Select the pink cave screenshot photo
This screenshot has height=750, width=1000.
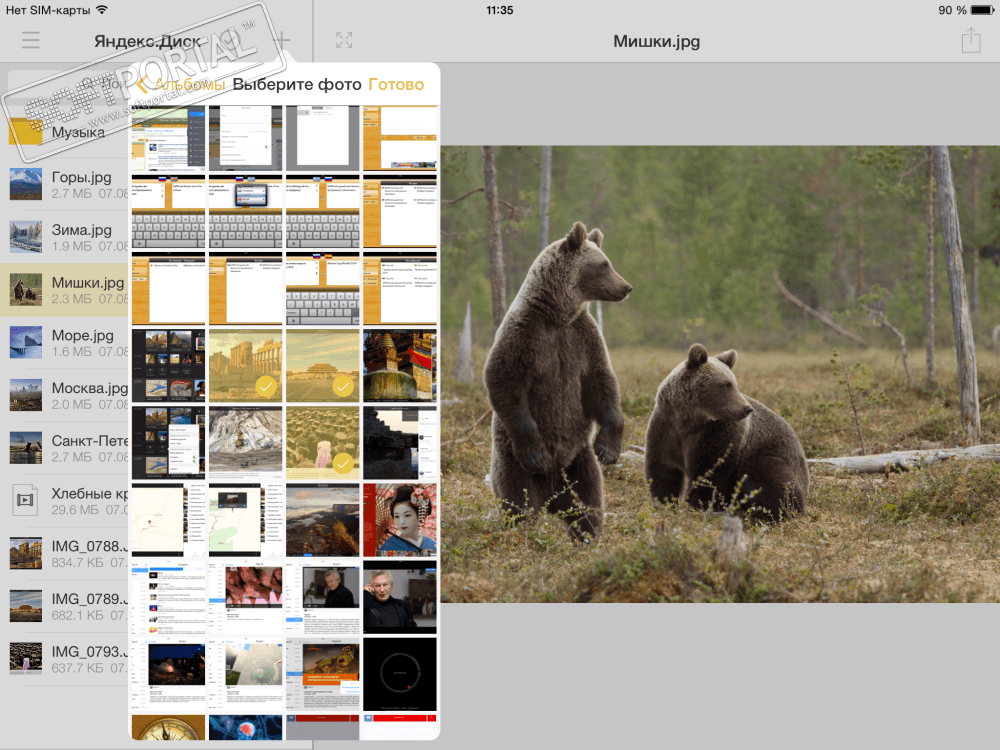[246, 598]
